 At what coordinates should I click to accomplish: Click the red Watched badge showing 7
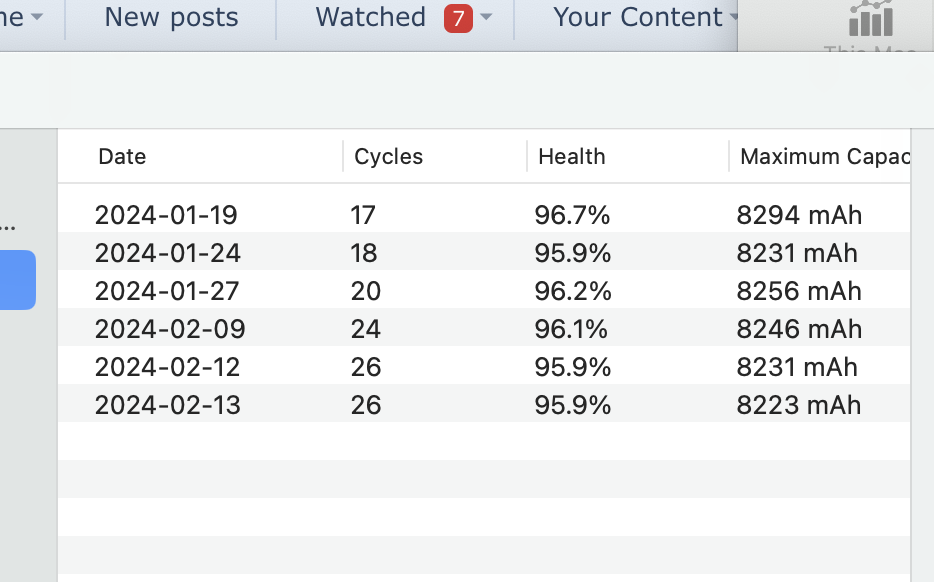pos(458,18)
